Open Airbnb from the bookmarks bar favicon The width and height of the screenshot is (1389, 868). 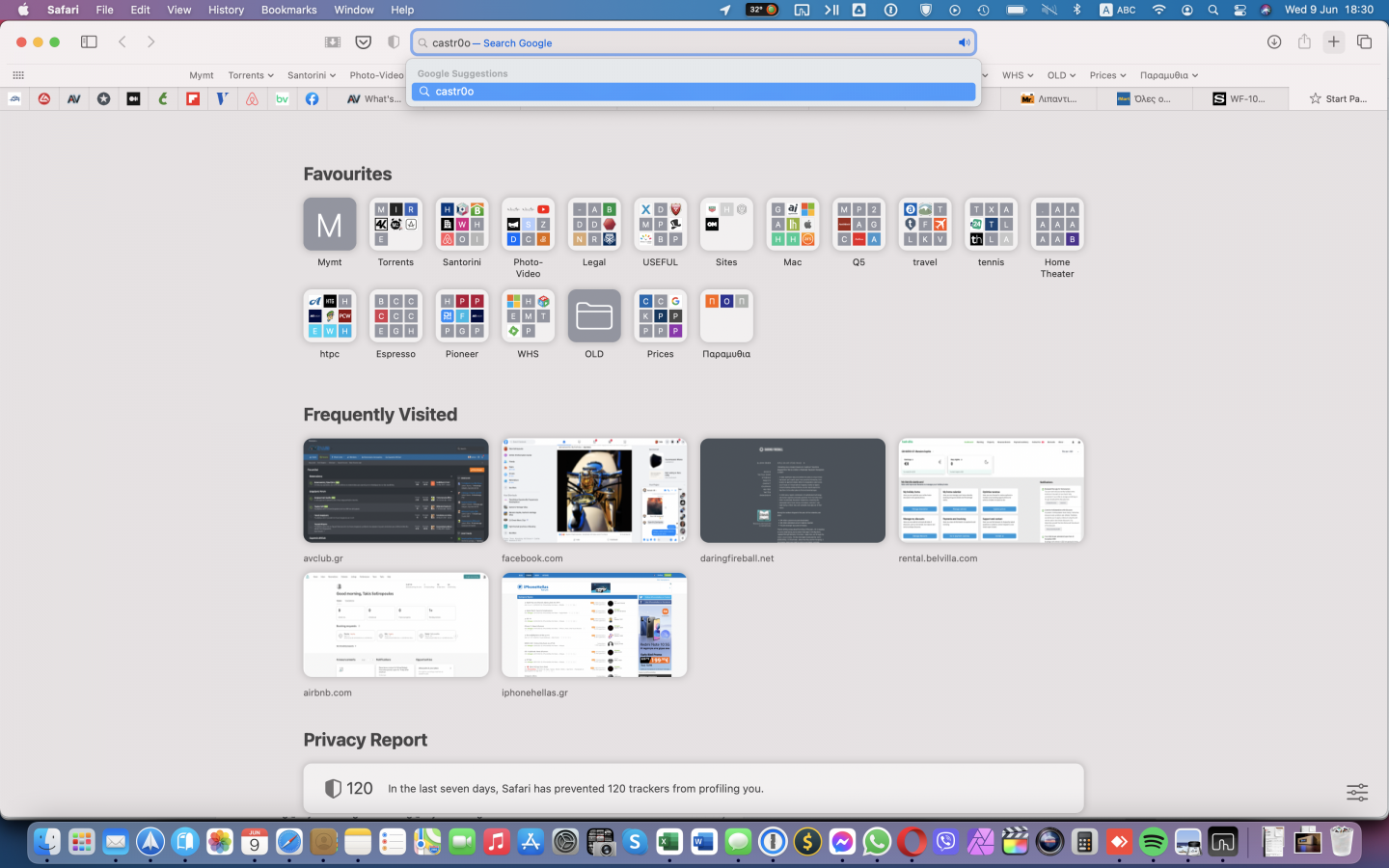(x=253, y=98)
